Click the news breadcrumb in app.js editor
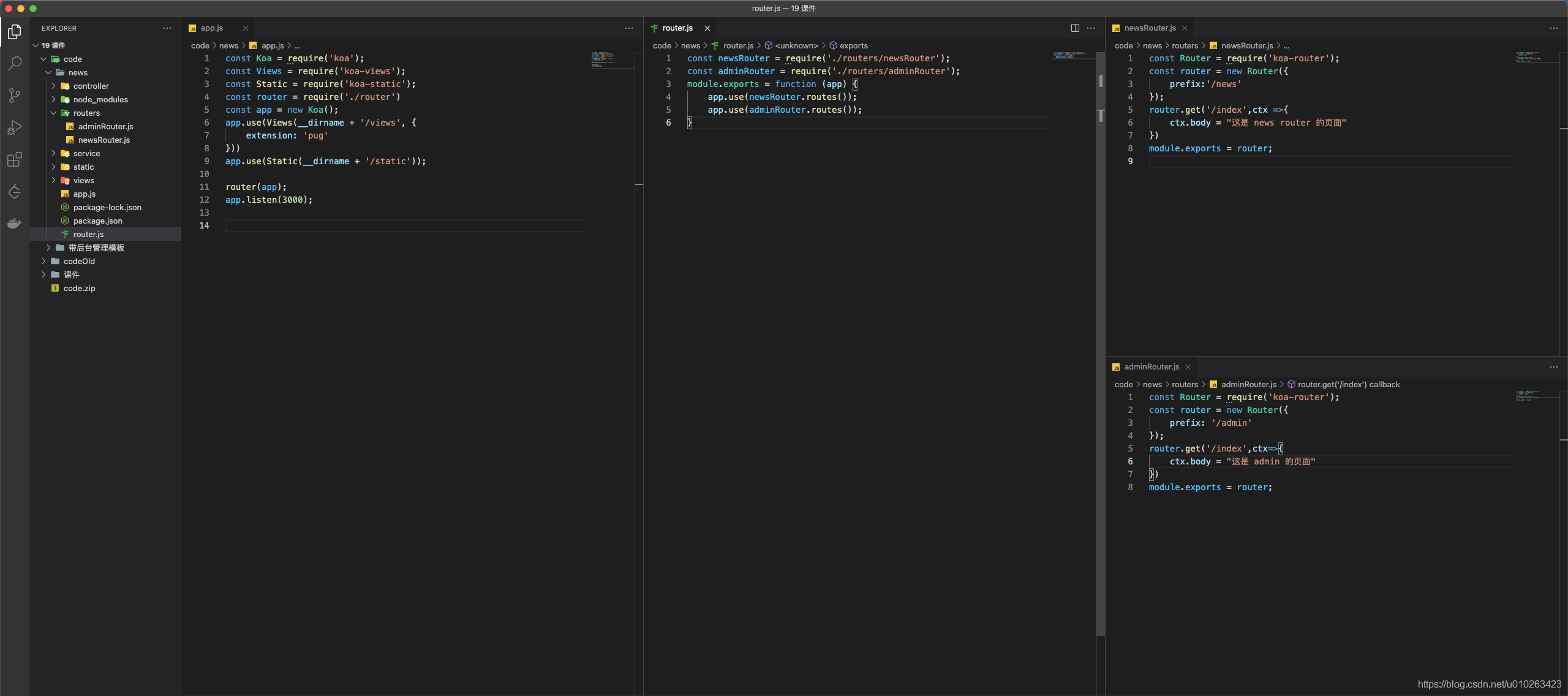The image size is (1568, 696). pos(228,46)
